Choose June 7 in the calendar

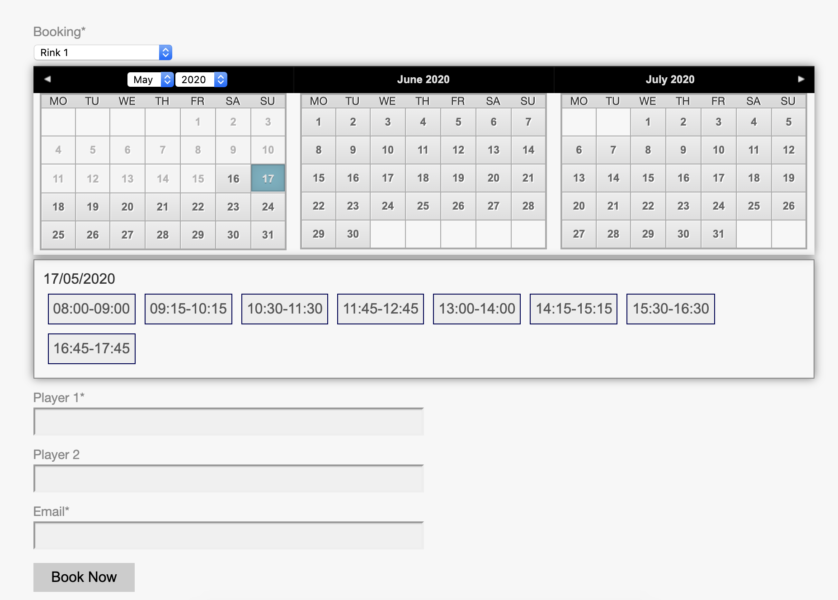(x=528, y=122)
